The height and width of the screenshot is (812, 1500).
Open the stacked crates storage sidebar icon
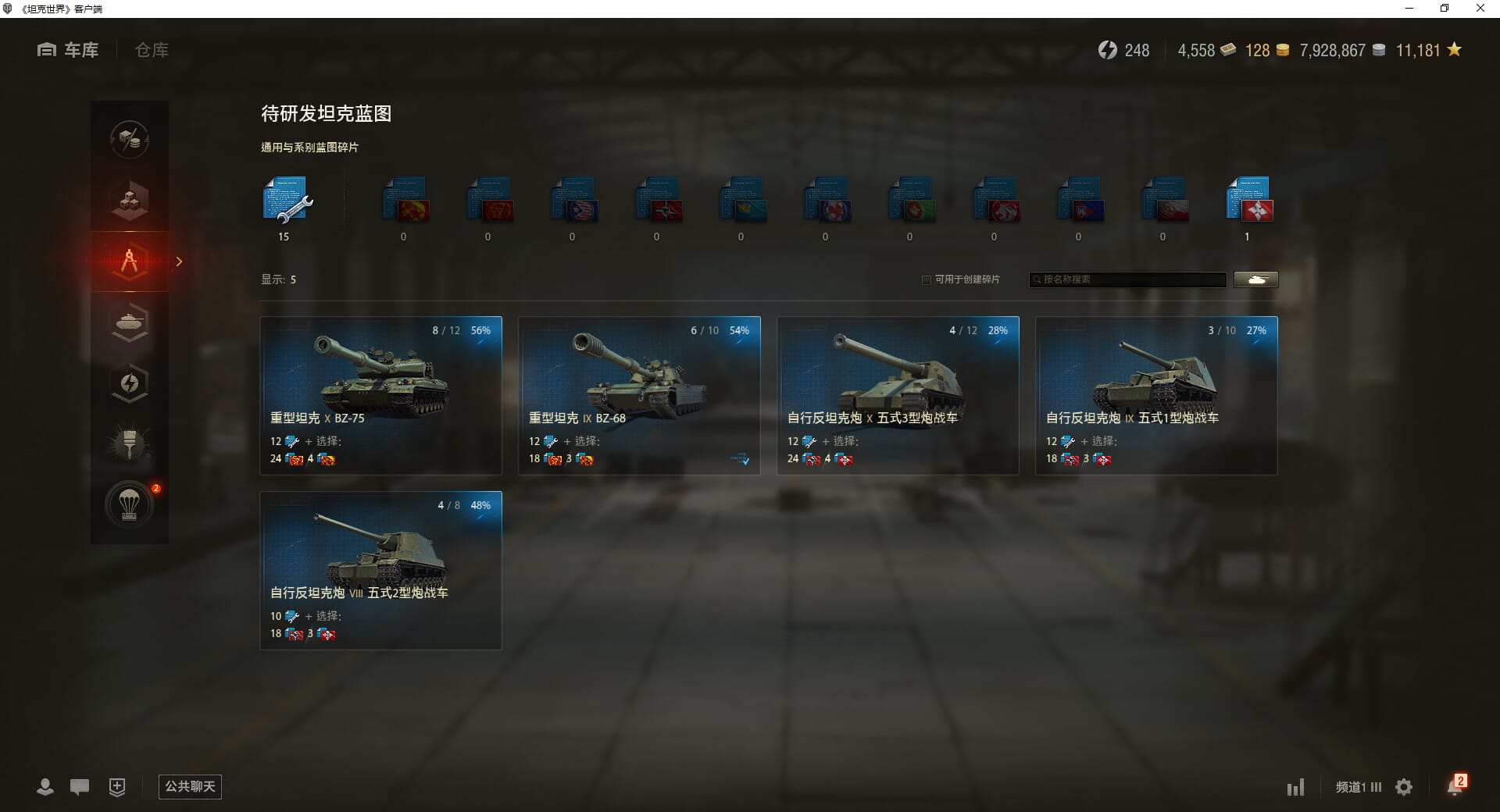[x=130, y=201]
